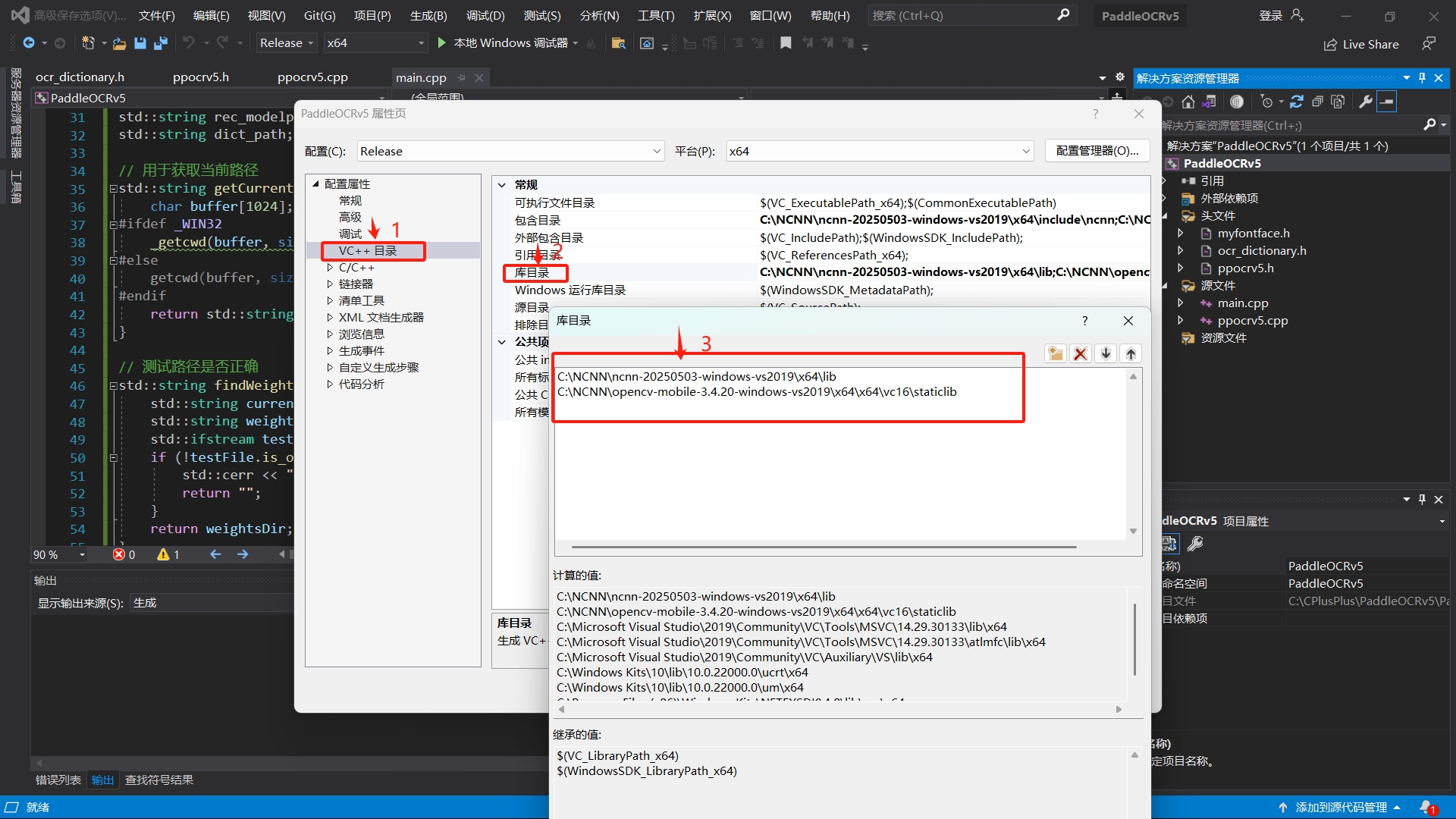Expand the C/C++ tree node
Screen dimensions: 1456x819
pyautogui.click(x=330, y=268)
